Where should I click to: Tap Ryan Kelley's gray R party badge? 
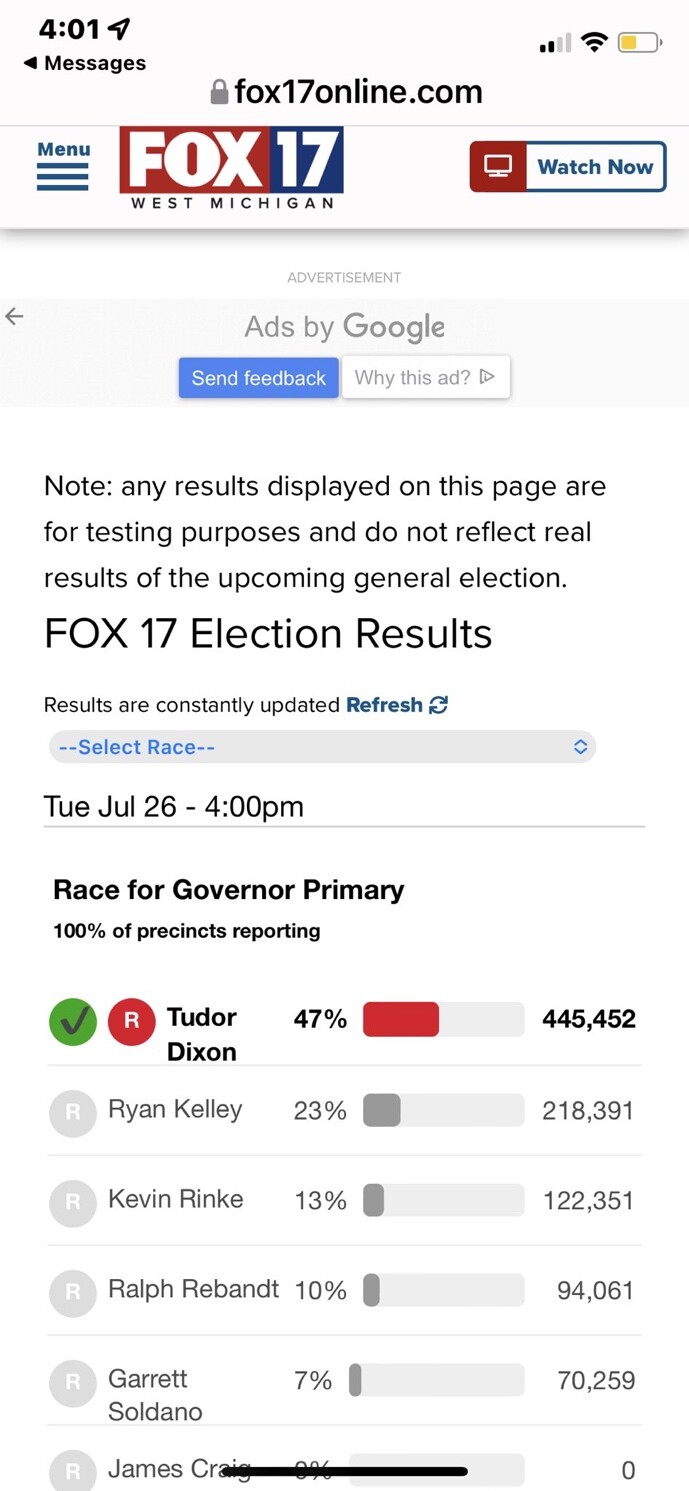(73, 1112)
